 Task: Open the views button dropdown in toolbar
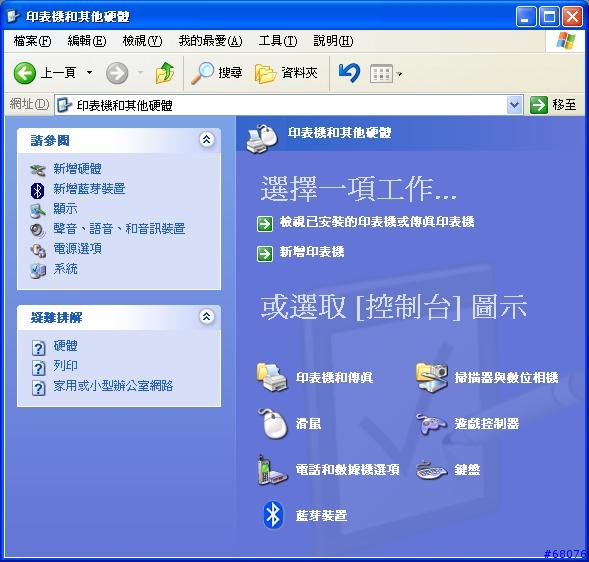399,74
